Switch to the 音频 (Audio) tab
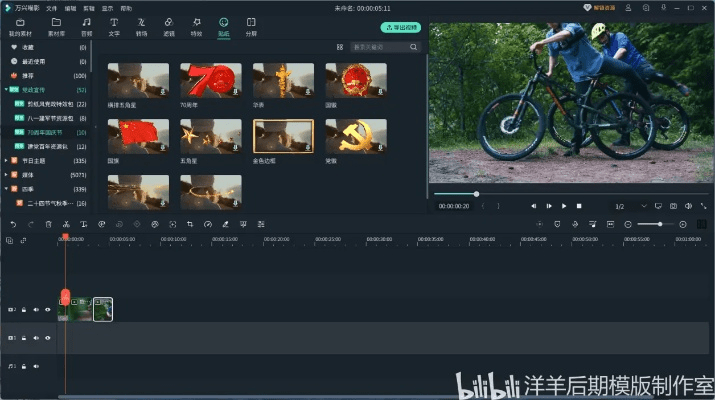This screenshot has width=715, height=400. pyautogui.click(x=86, y=25)
